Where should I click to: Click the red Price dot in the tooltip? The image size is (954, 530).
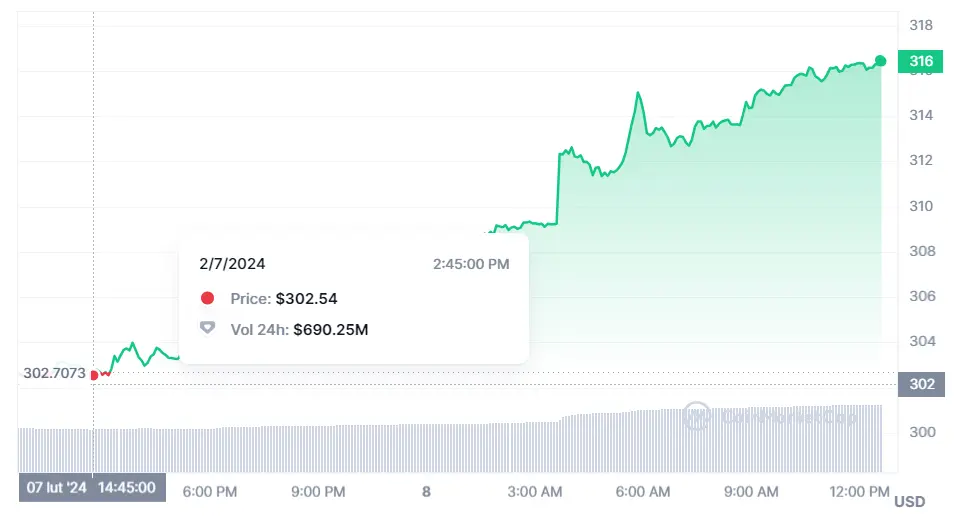[207, 298]
